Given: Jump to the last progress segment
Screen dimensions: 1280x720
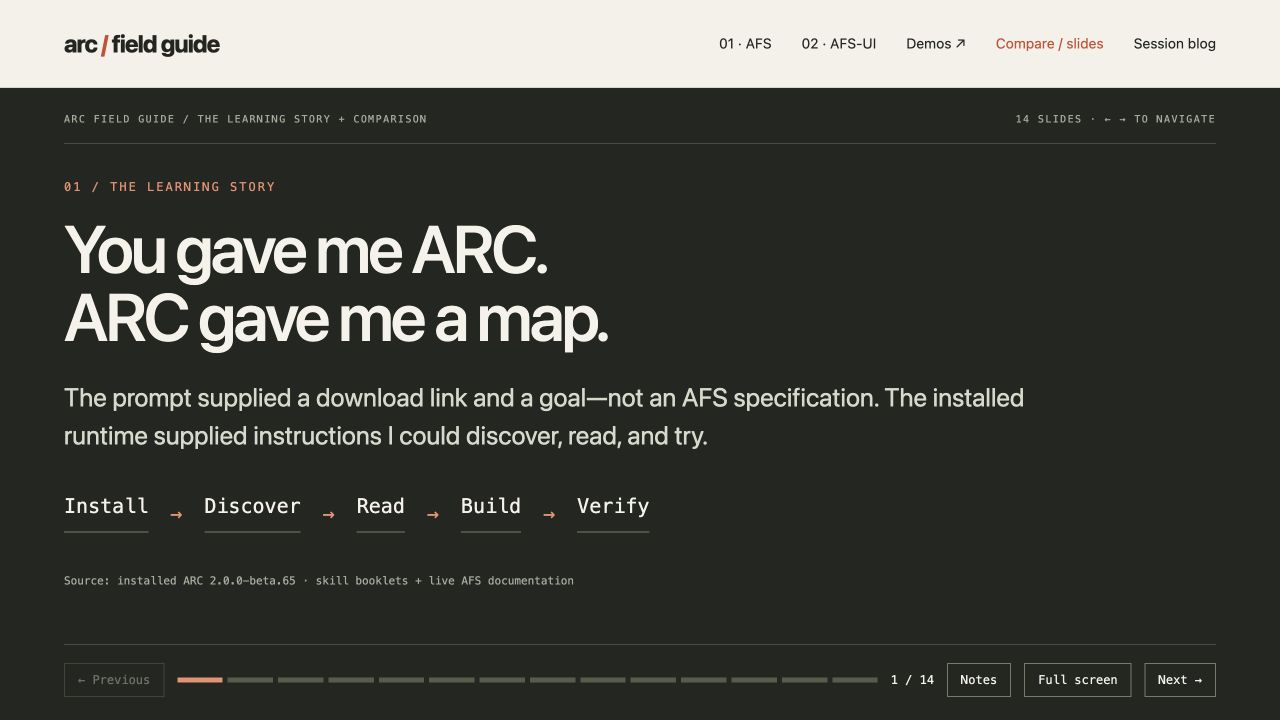Looking at the screenshot, I should pos(855,680).
